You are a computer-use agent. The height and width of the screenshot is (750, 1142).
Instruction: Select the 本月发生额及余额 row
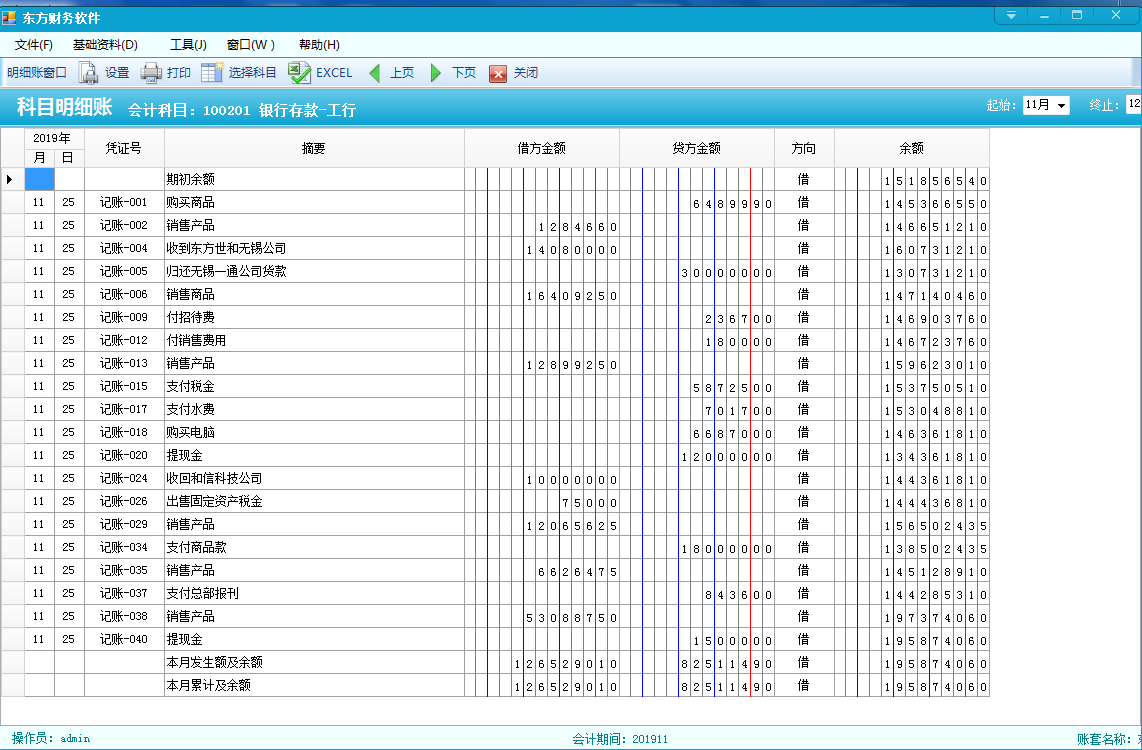495,663
